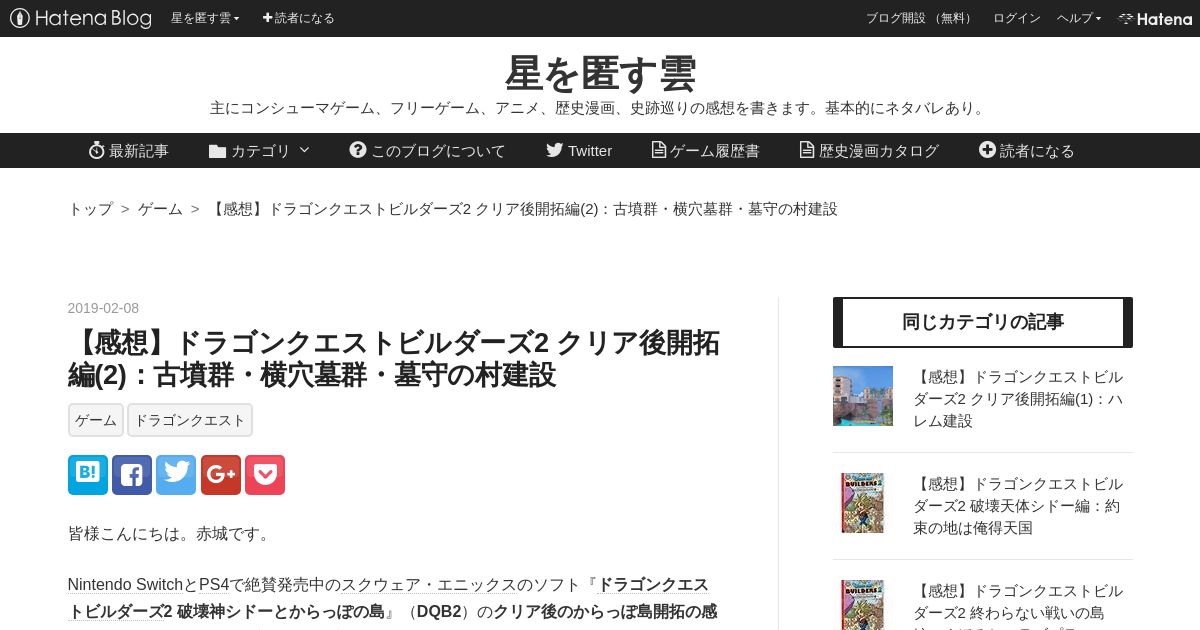
Task: Click the PS4 keyword link
Action: coord(214,585)
